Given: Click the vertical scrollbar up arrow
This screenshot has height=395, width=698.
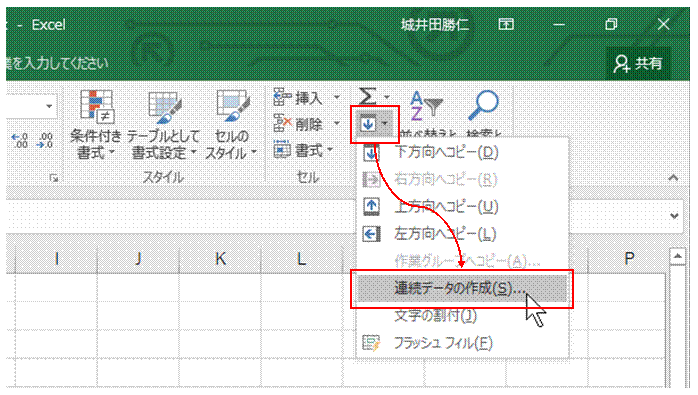Looking at the screenshot, I should (677, 256).
